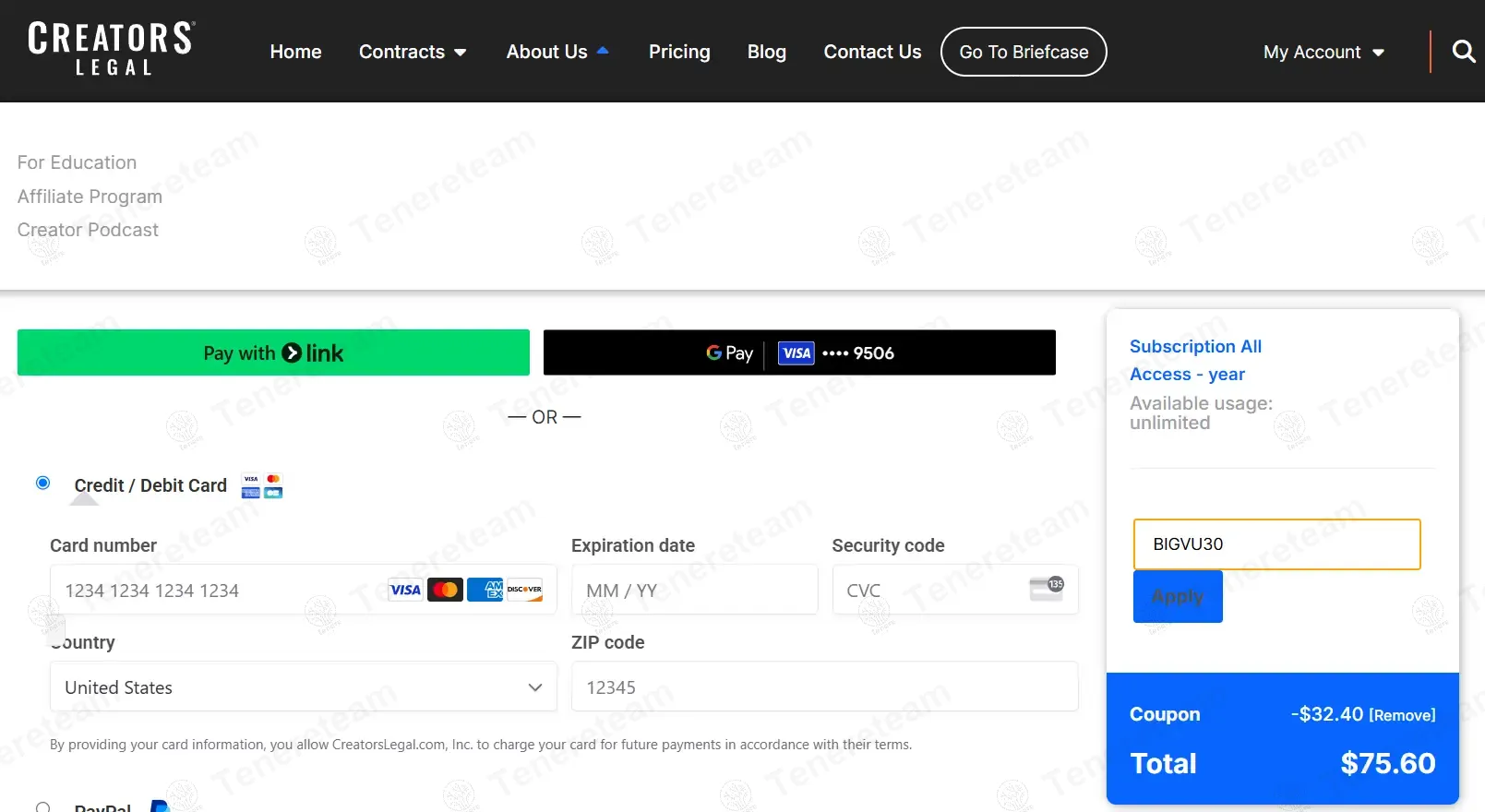
Task: Pay using Google Pay Visa 9506
Action: (x=799, y=352)
